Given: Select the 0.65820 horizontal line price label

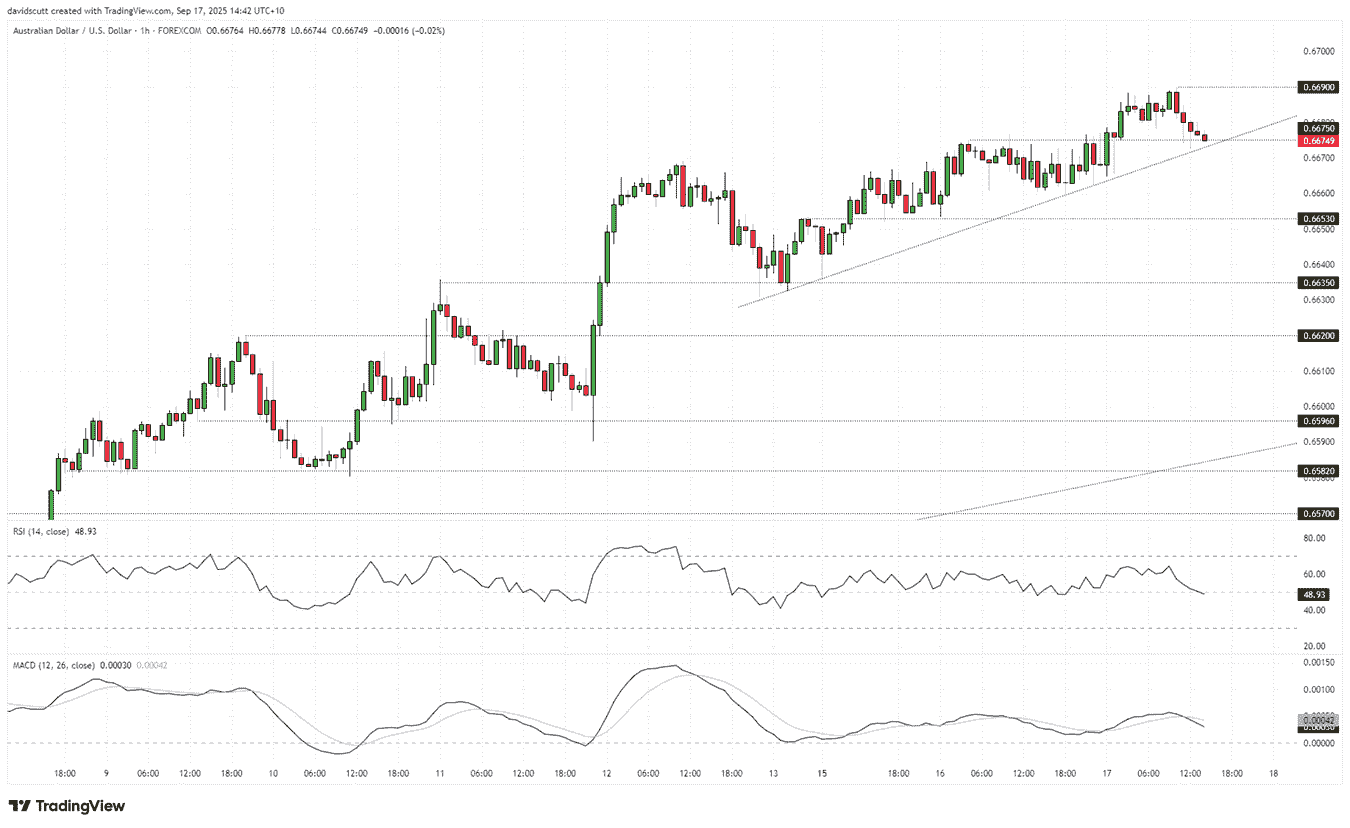Looking at the screenshot, I should point(1317,470).
